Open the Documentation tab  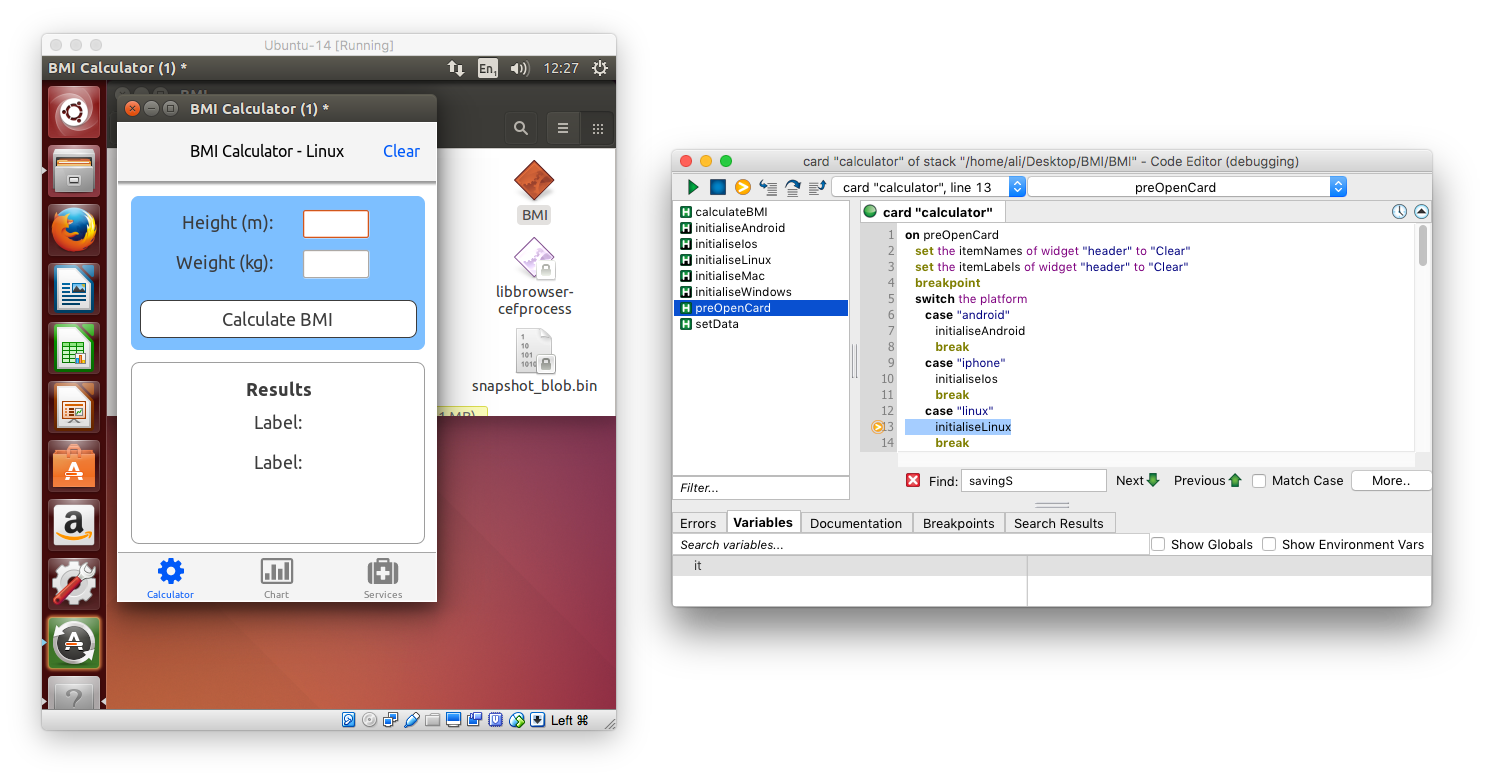click(x=855, y=523)
